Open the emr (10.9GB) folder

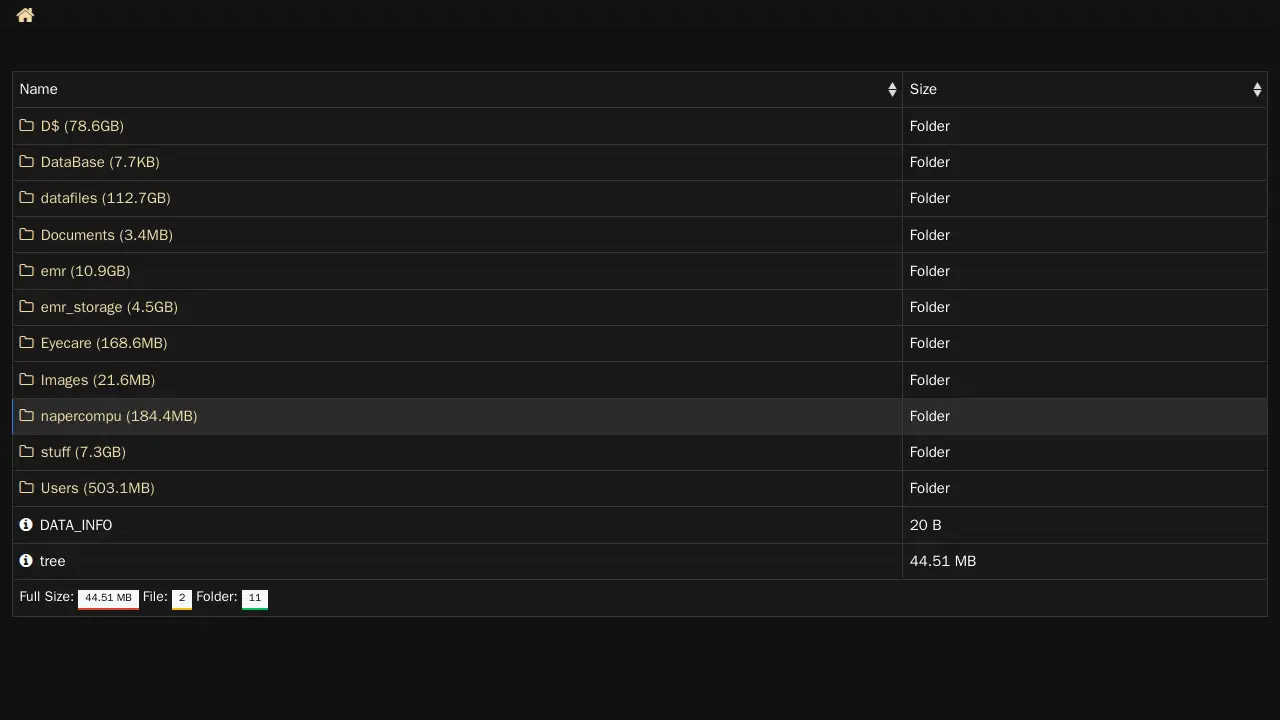tap(85, 271)
